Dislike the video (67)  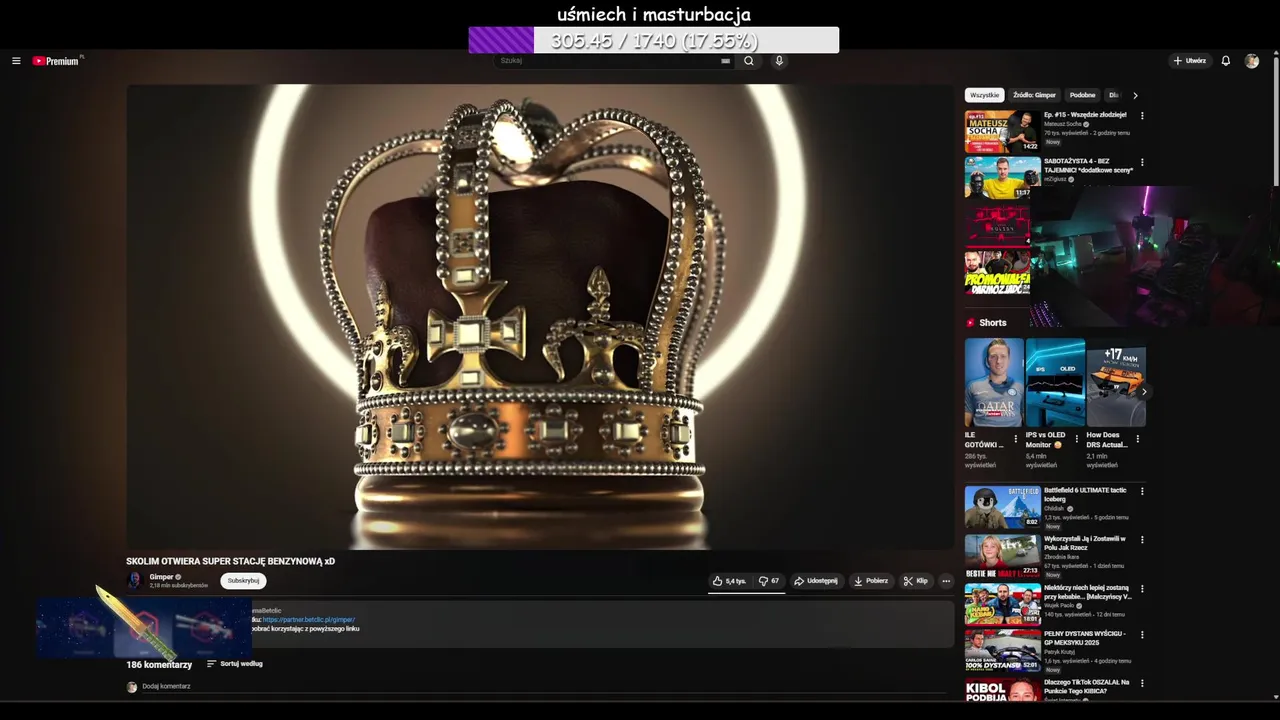coord(768,581)
